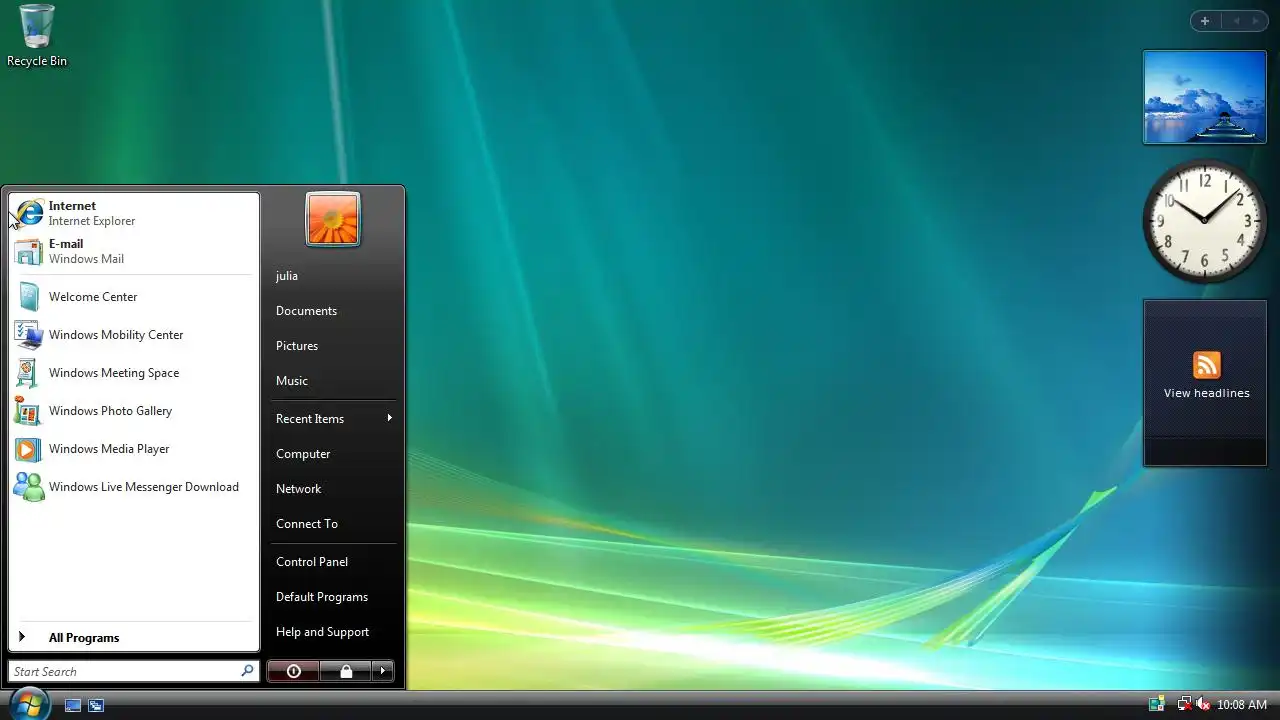Open Windows Live Messenger Download

pyautogui.click(x=134, y=487)
